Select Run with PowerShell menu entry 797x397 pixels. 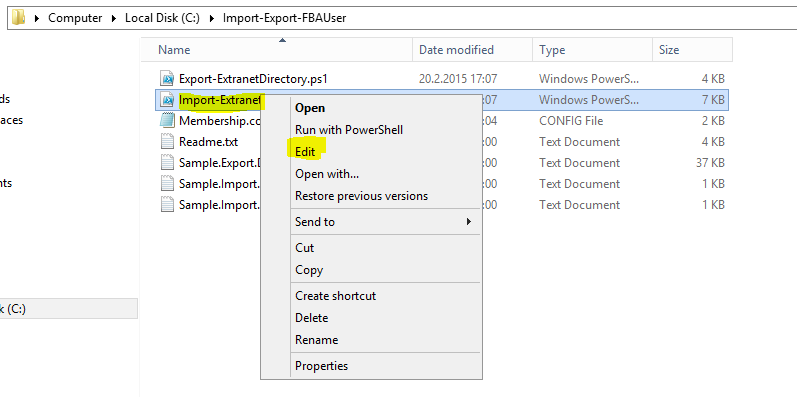[349, 130]
